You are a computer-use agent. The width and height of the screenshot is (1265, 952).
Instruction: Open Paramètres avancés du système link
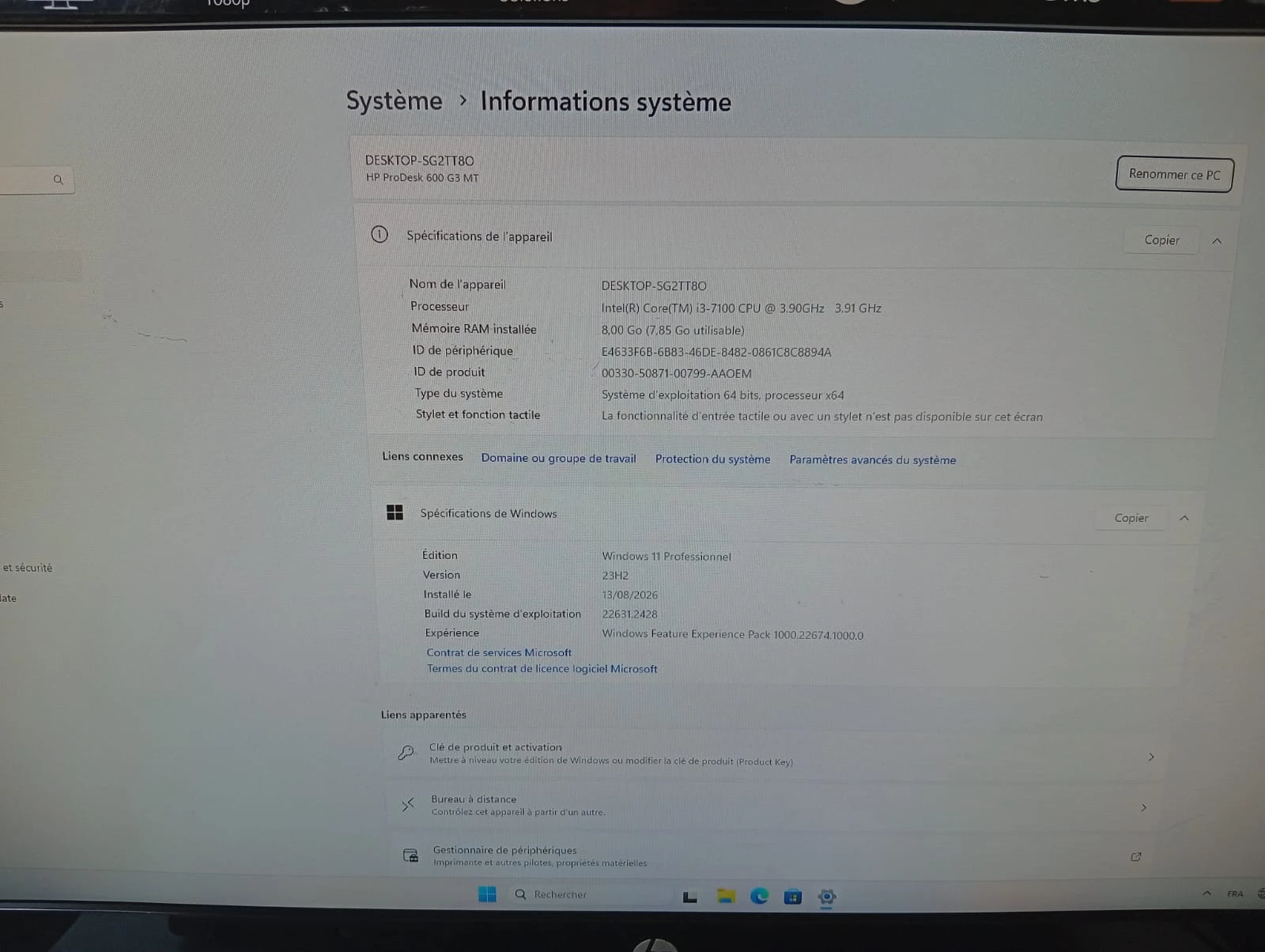tap(872, 459)
